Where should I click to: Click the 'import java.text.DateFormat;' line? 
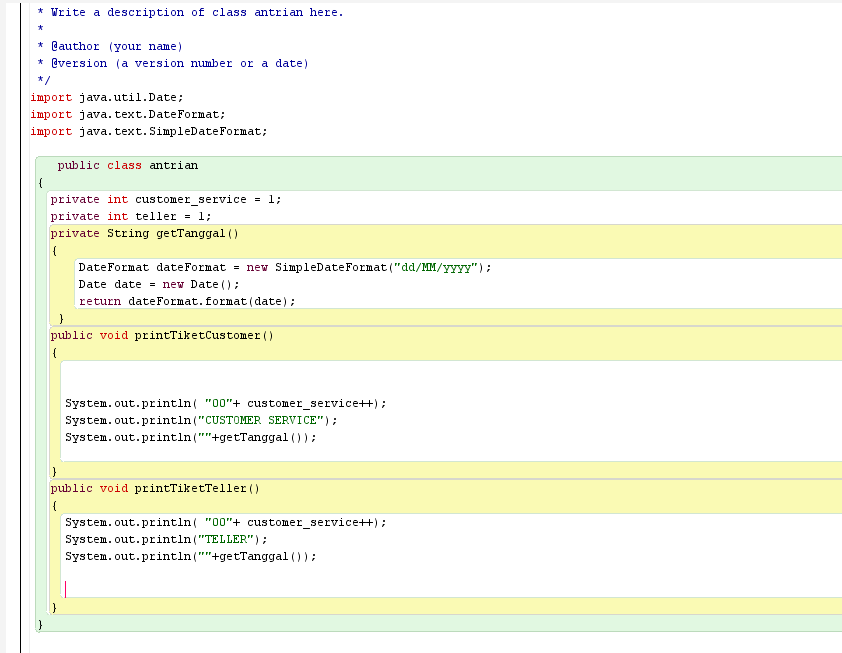(x=128, y=114)
